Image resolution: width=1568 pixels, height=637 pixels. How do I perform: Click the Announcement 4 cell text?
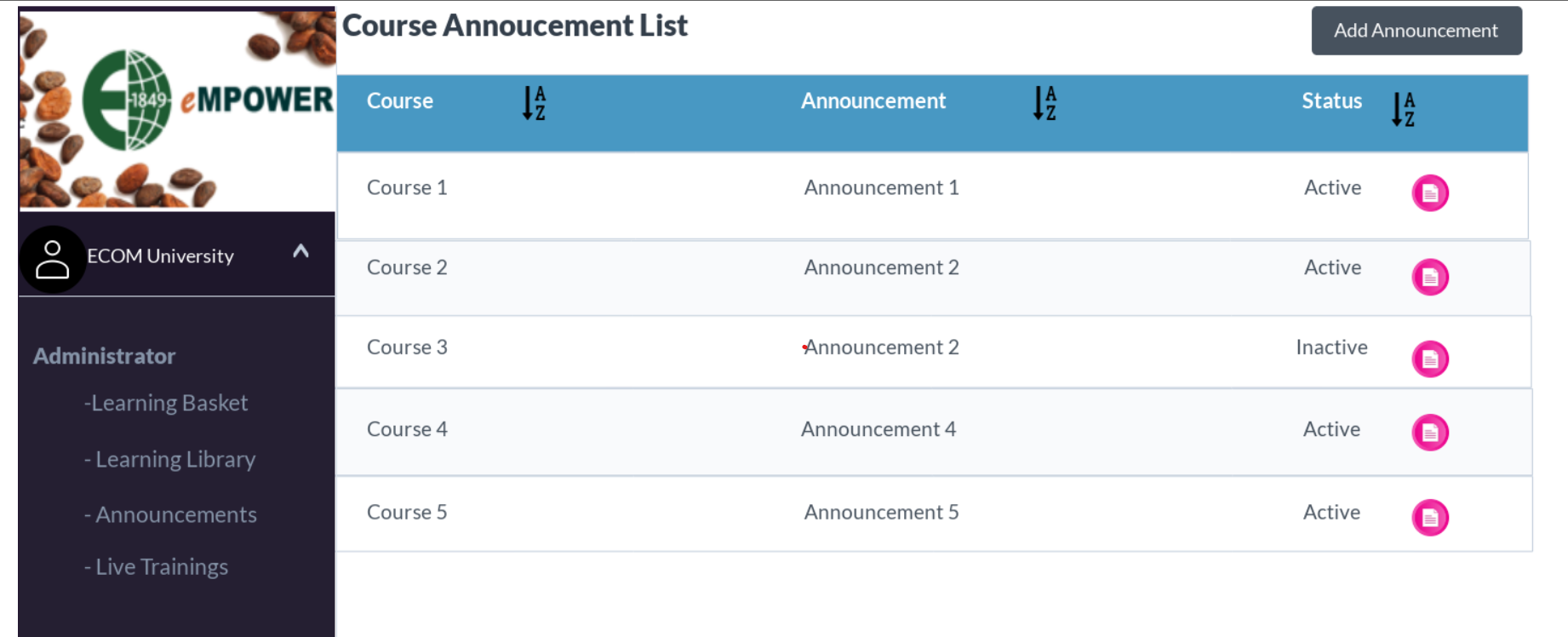pyautogui.click(x=878, y=429)
